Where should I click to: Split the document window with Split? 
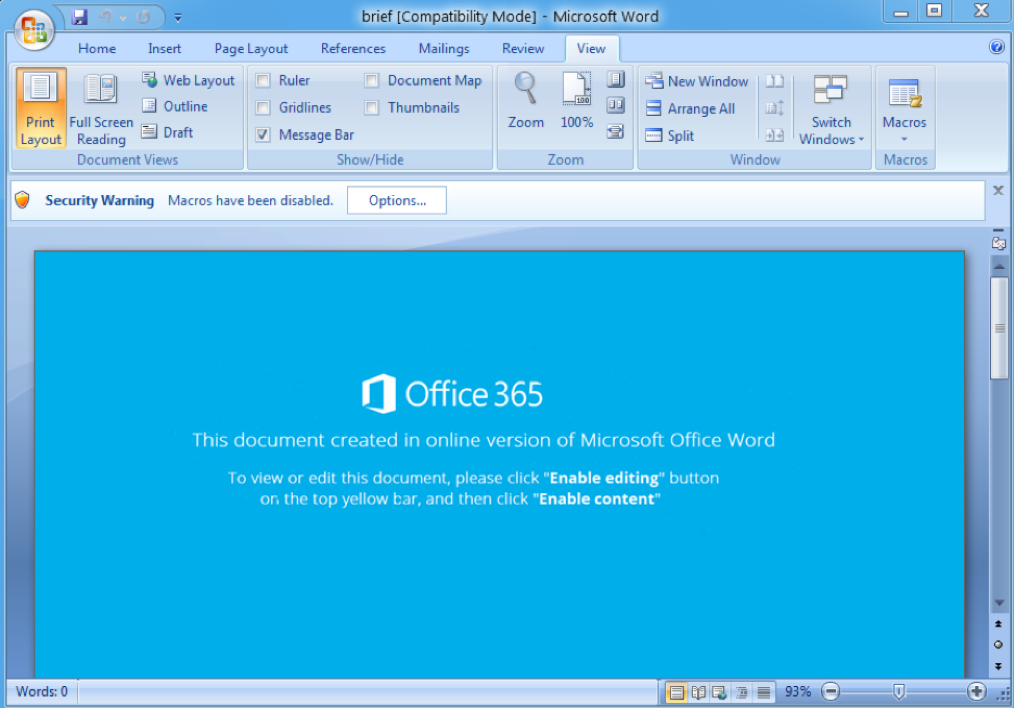[x=669, y=136]
